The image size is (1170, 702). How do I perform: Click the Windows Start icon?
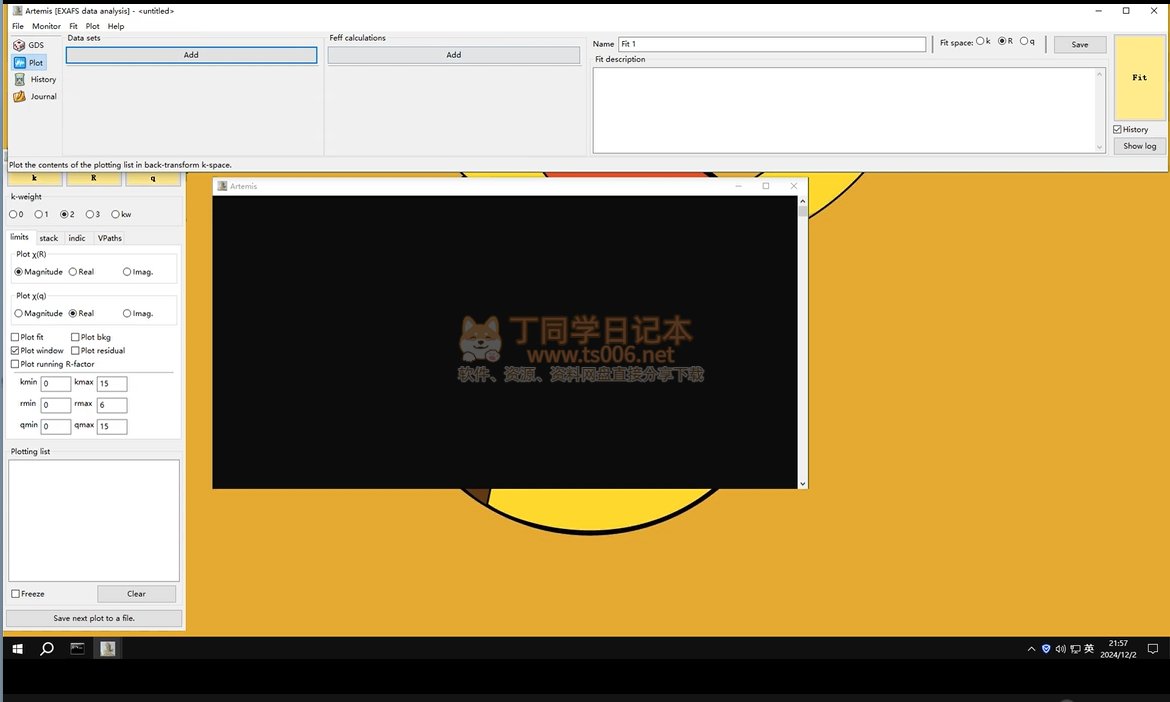(x=17, y=649)
